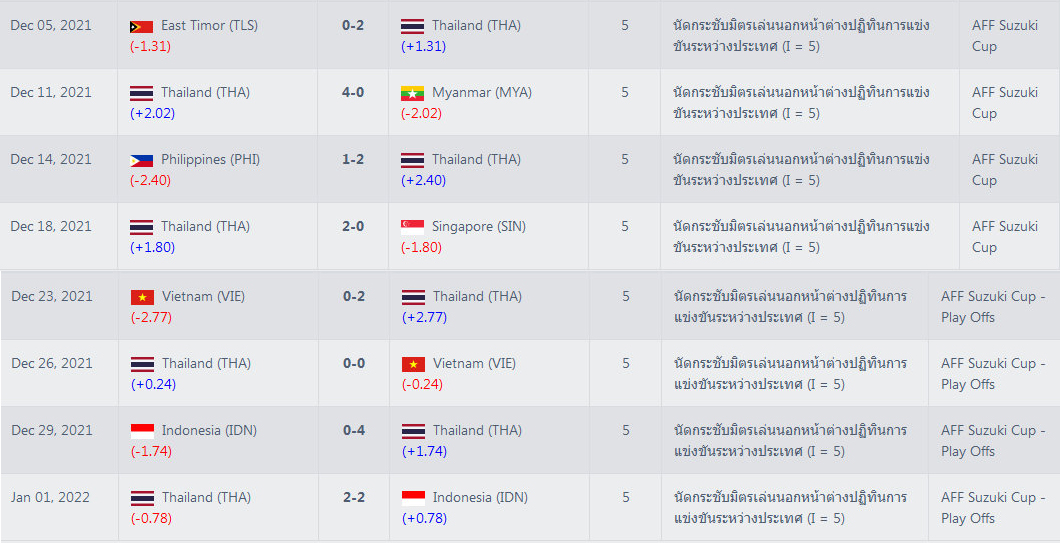Open East Timor (TLS) team link
1060x543 pixels.
coord(209,26)
